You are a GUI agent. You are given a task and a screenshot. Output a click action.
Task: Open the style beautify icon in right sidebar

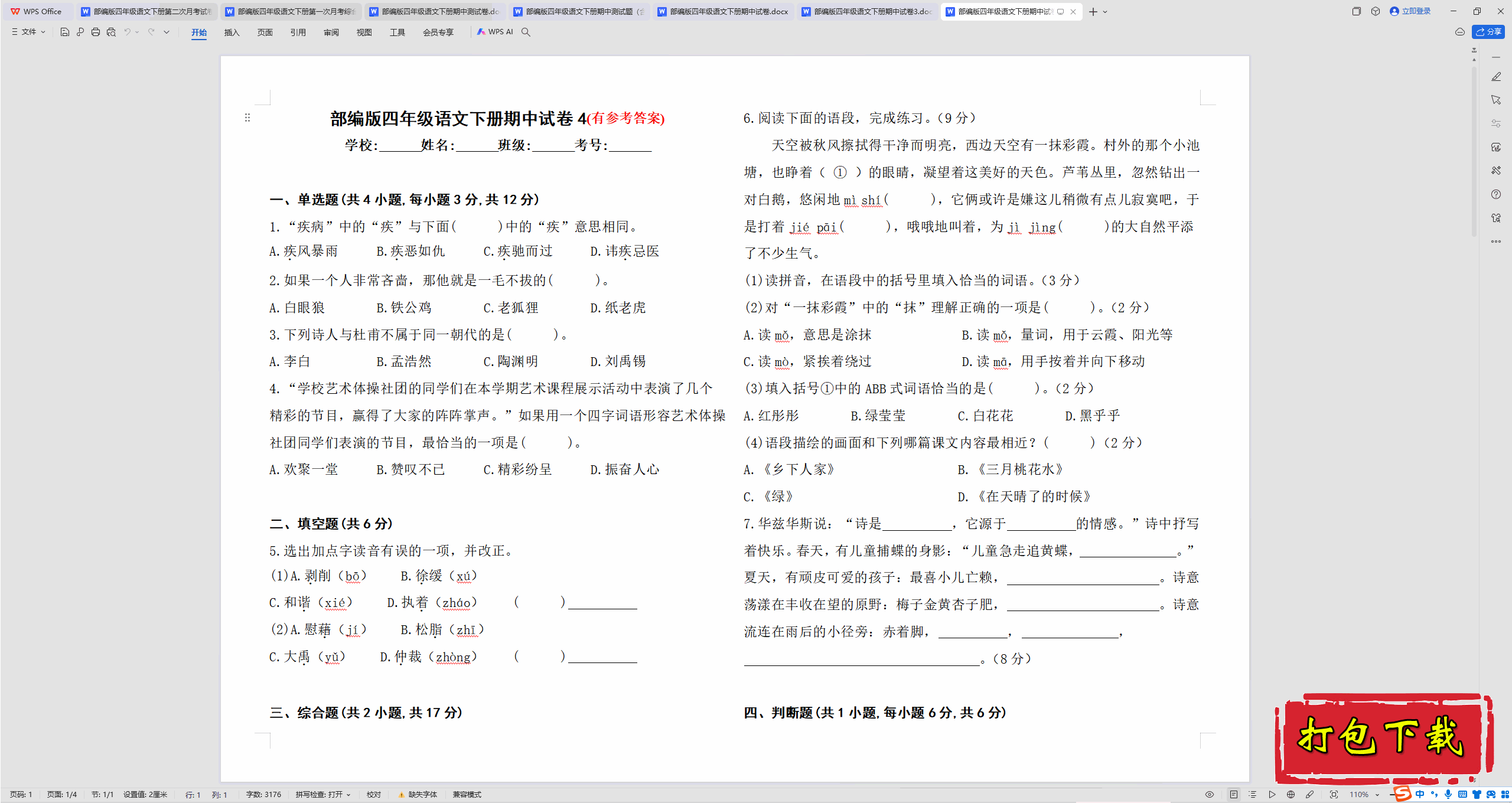[1496, 147]
